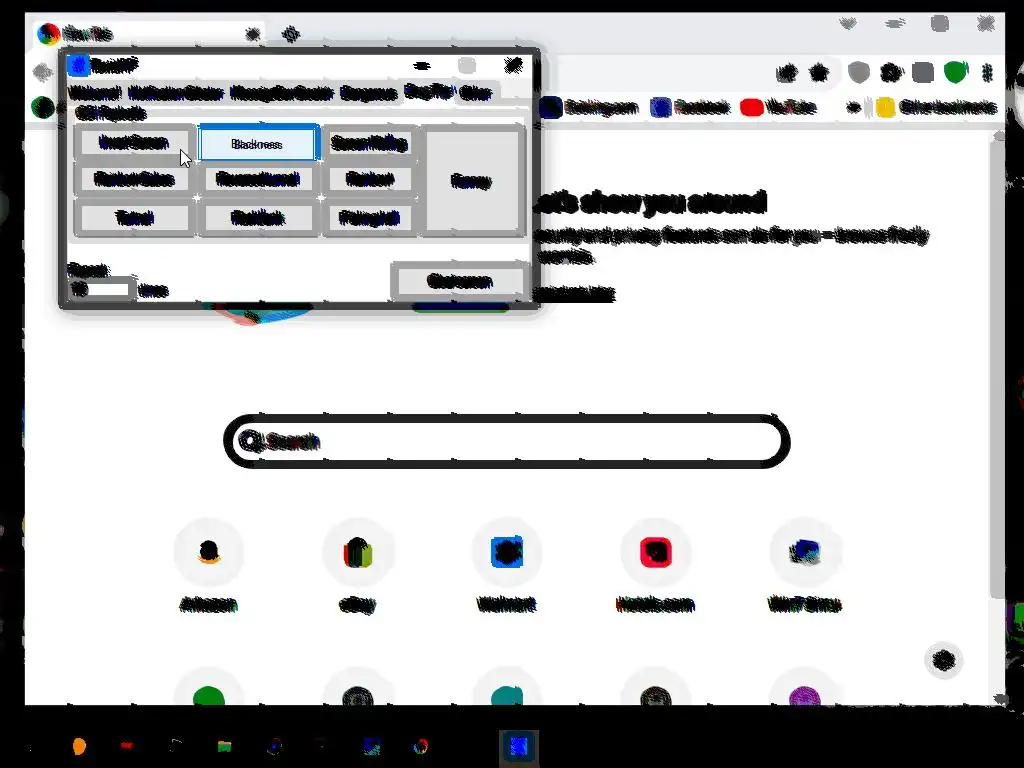The height and width of the screenshot is (768, 1024).
Task: Click the gray shield icon in the browser toolbar
Action: (x=858, y=72)
